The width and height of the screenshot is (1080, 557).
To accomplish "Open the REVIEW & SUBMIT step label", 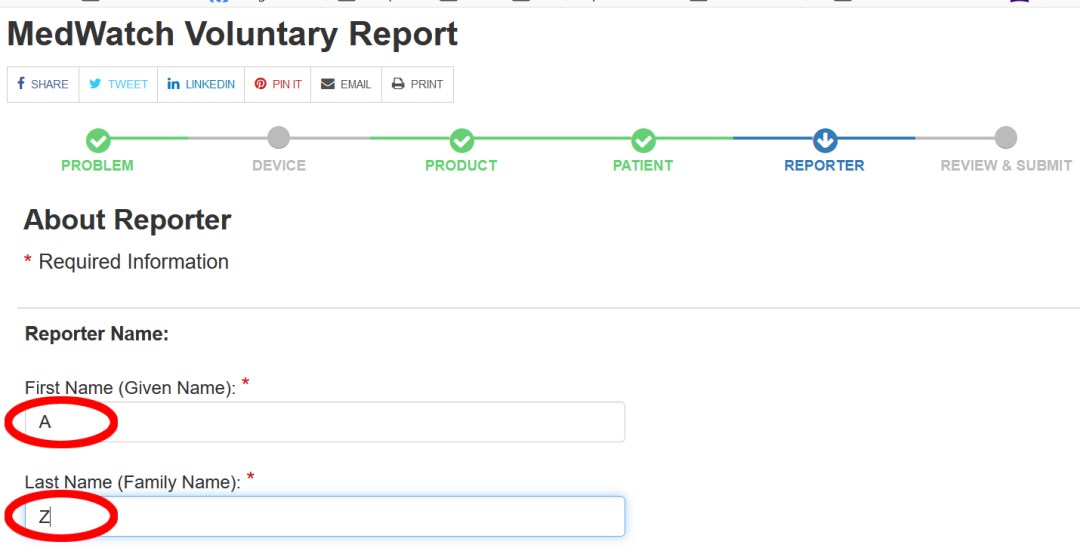I will tap(1006, 166).
